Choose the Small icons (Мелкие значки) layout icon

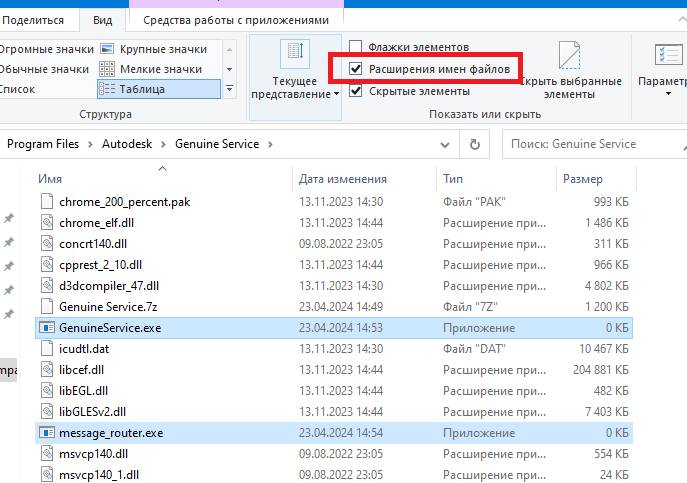coord(107,69)
